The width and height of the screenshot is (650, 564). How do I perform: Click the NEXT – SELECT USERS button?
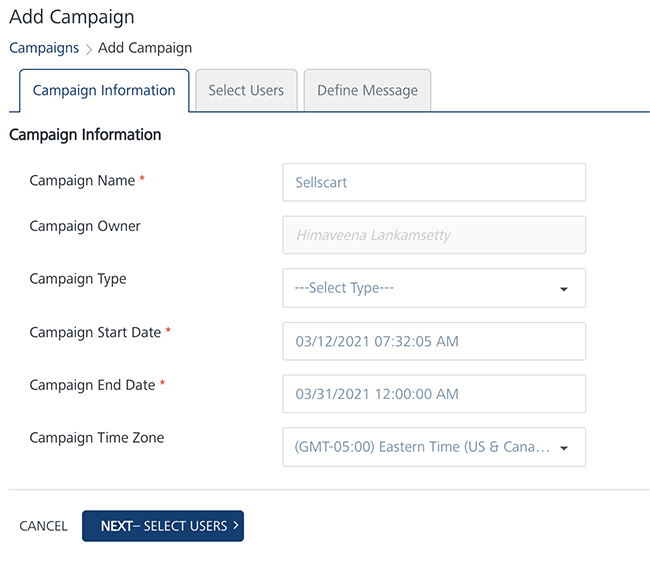click(x=163, y=526)
